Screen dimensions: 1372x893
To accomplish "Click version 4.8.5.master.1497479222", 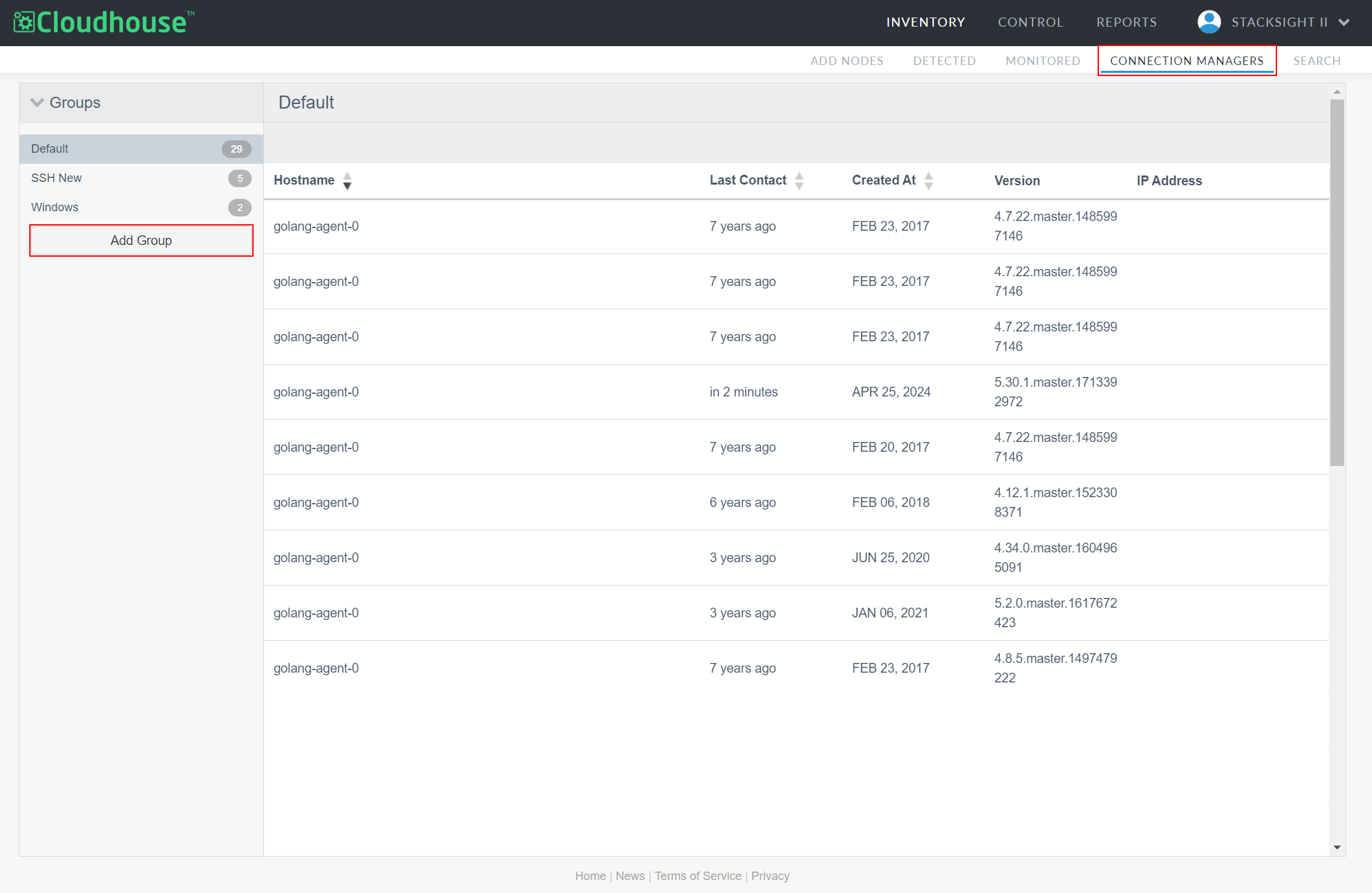I will [x=1055, y=668].
